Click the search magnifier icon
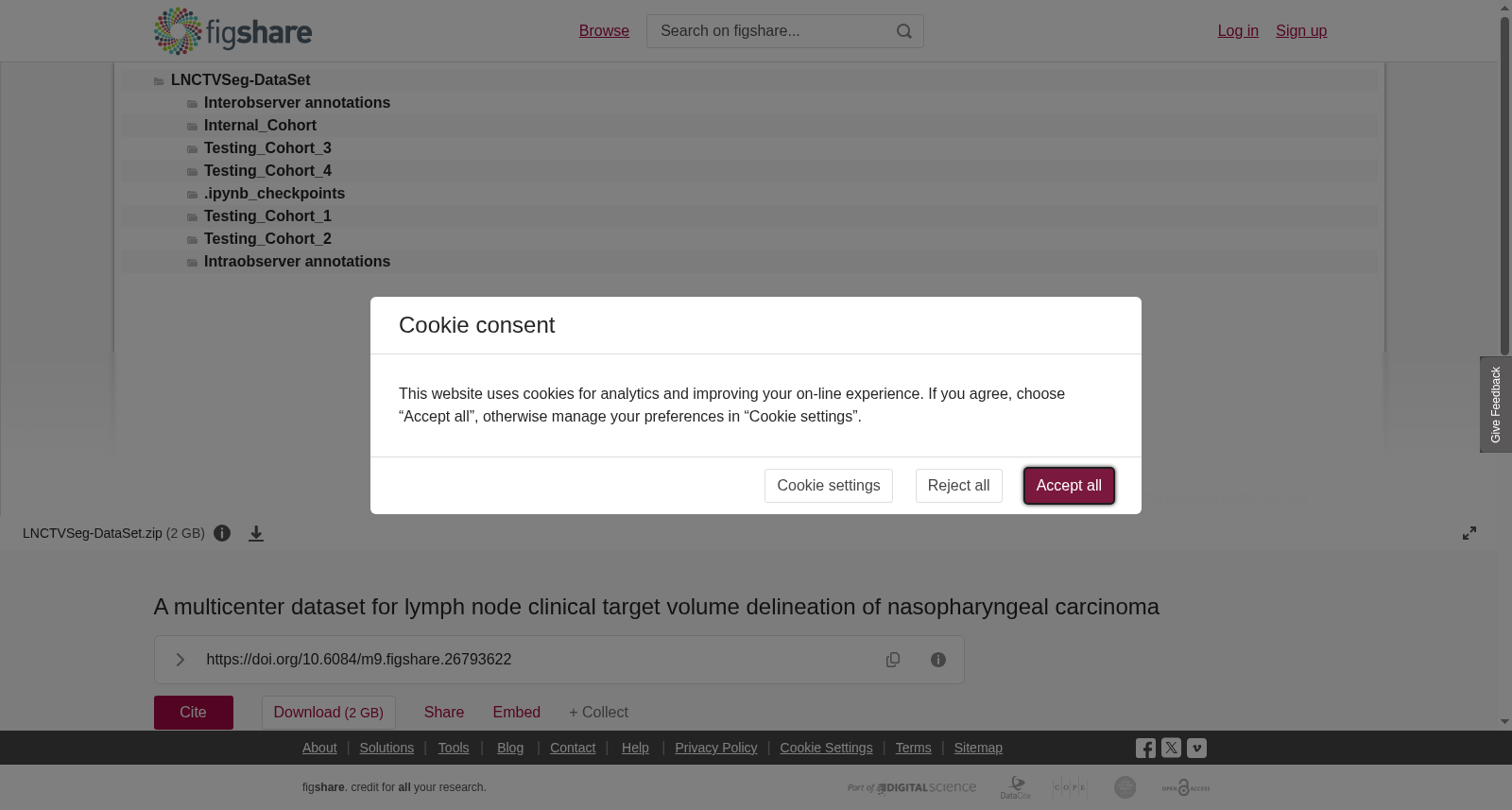 coord(904,31)
